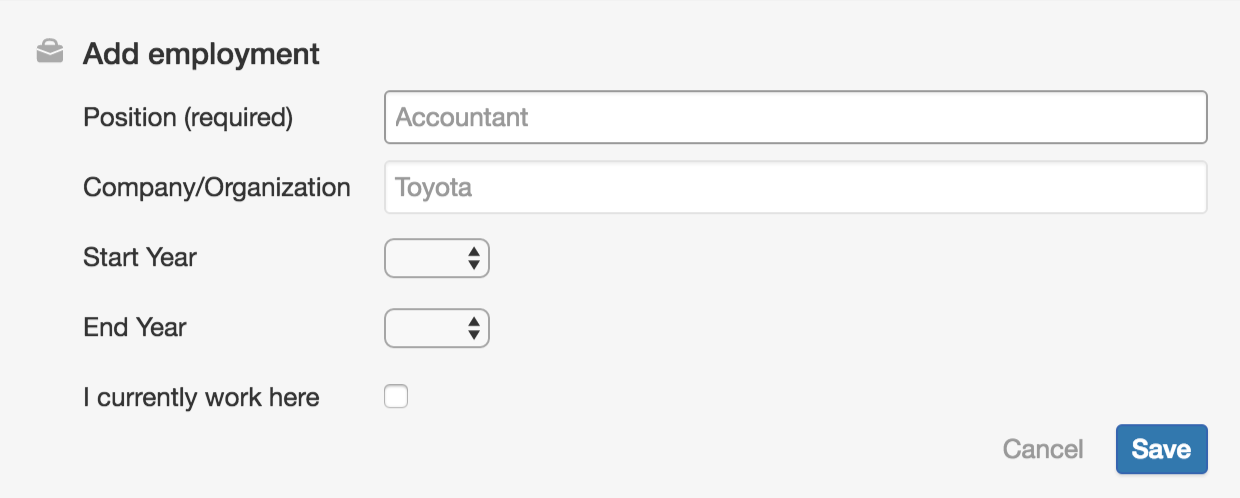Click the End Year label
The image size is (1240, 498).
coord(135,327)
